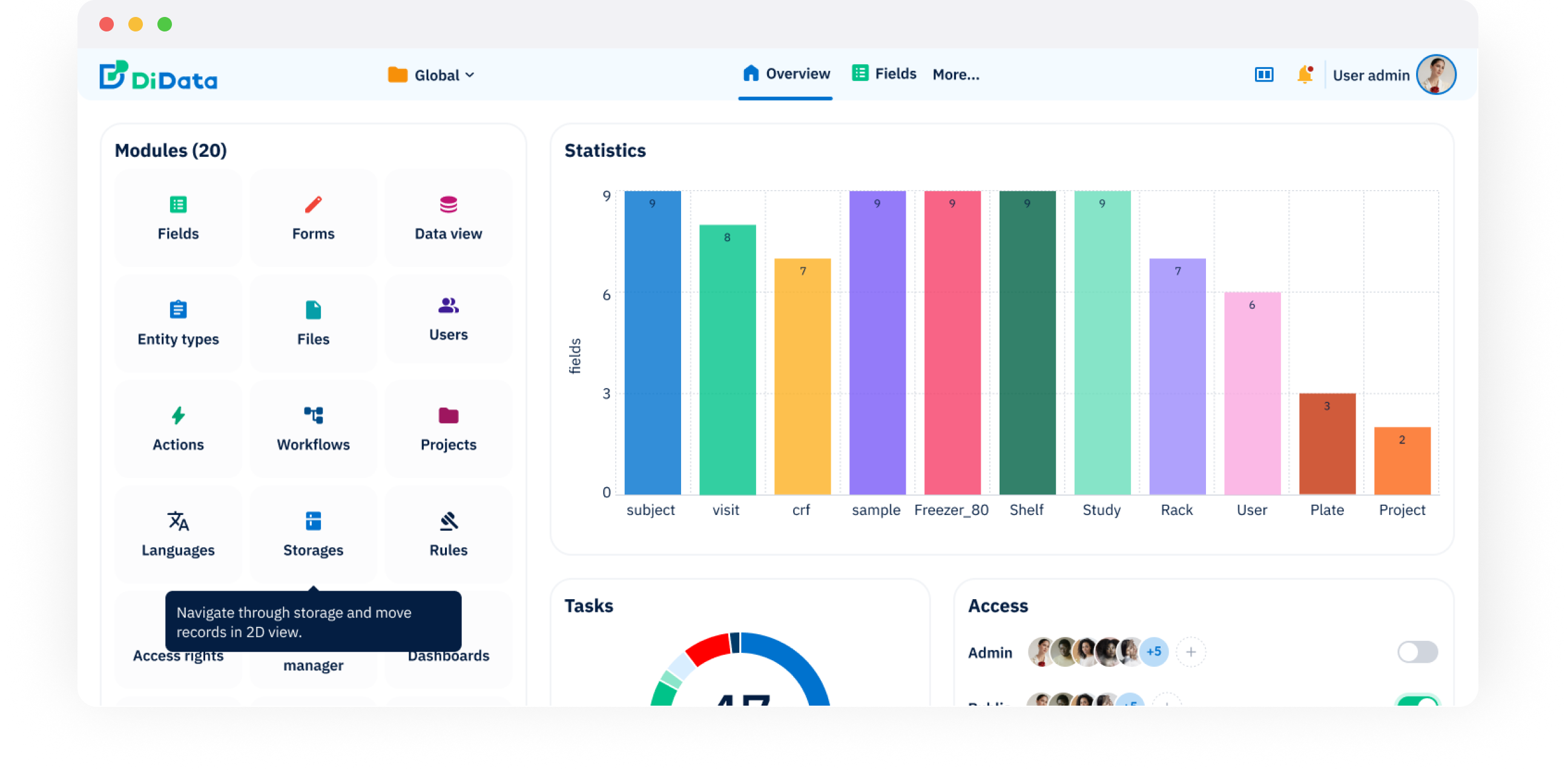Viewport: 1568px width, 771px height.
Task: Disable Admin access toggle
Action: point(1420,651)
